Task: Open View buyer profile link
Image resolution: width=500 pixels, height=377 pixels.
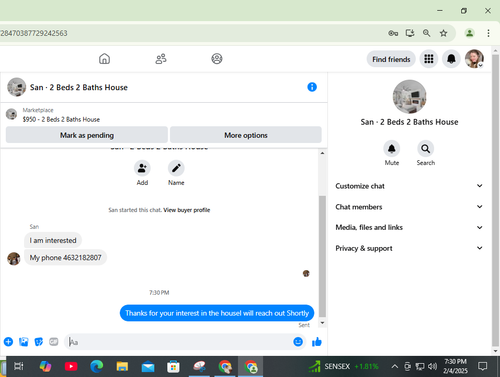Action: [187, 210]
